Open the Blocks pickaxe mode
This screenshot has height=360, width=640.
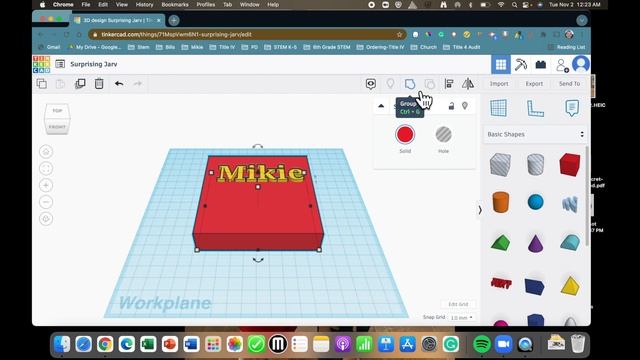pos(520,64)
